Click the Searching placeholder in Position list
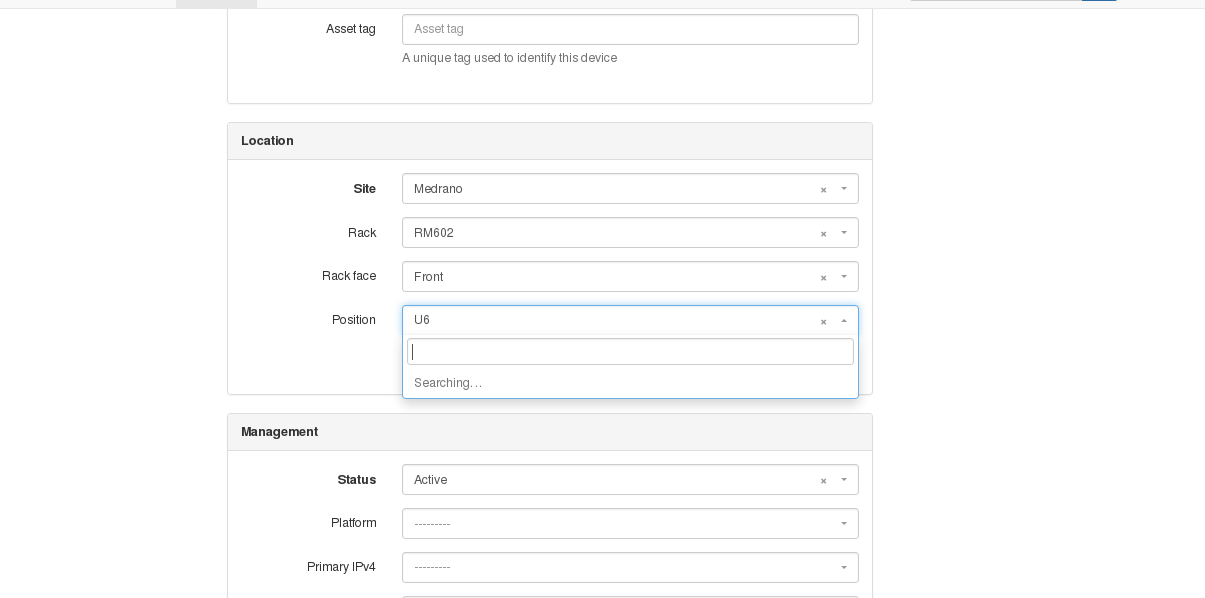The width and height of the screenshot is (1205, 598). [x=448, y=383]
